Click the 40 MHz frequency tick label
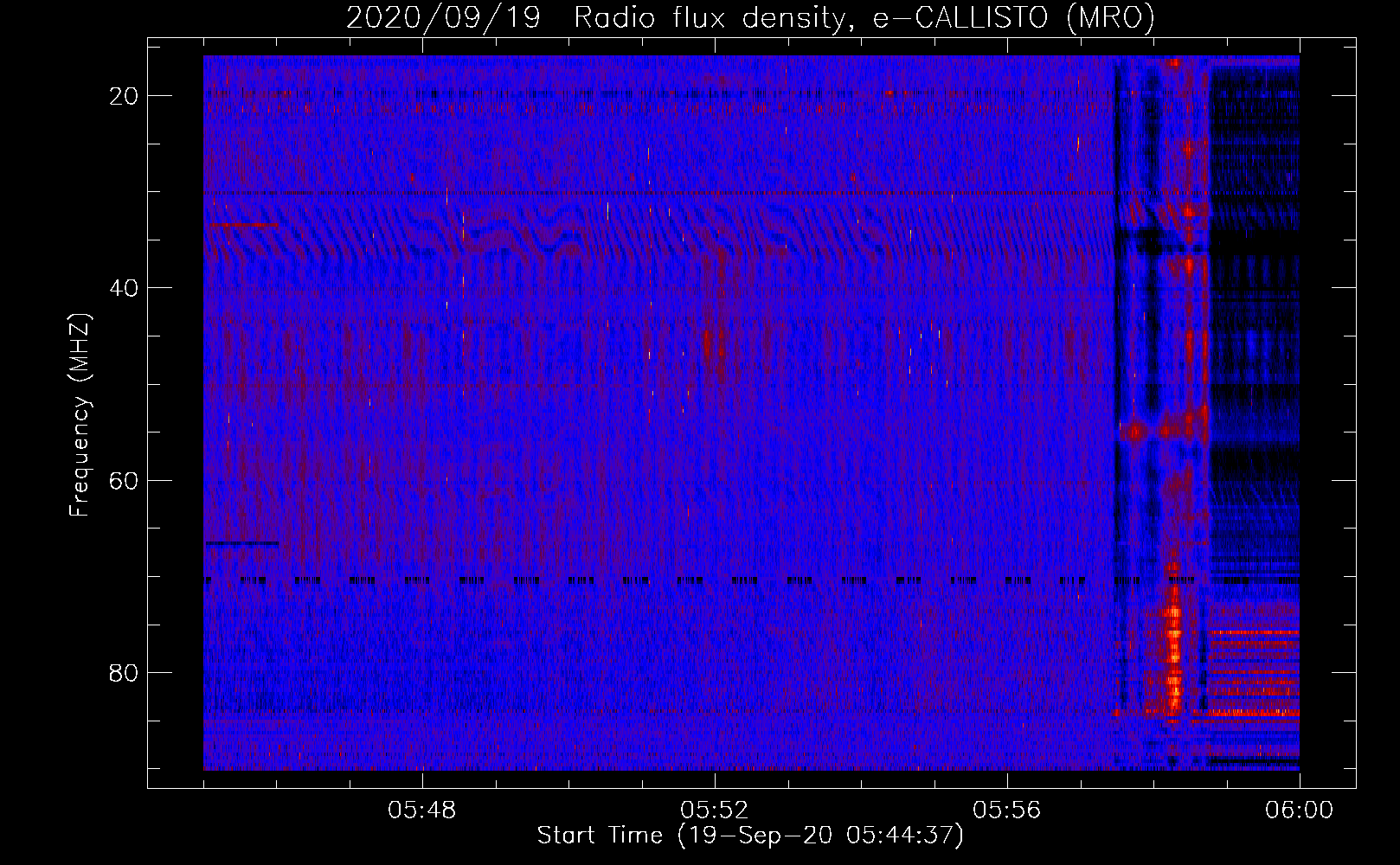 pos(124,288)
